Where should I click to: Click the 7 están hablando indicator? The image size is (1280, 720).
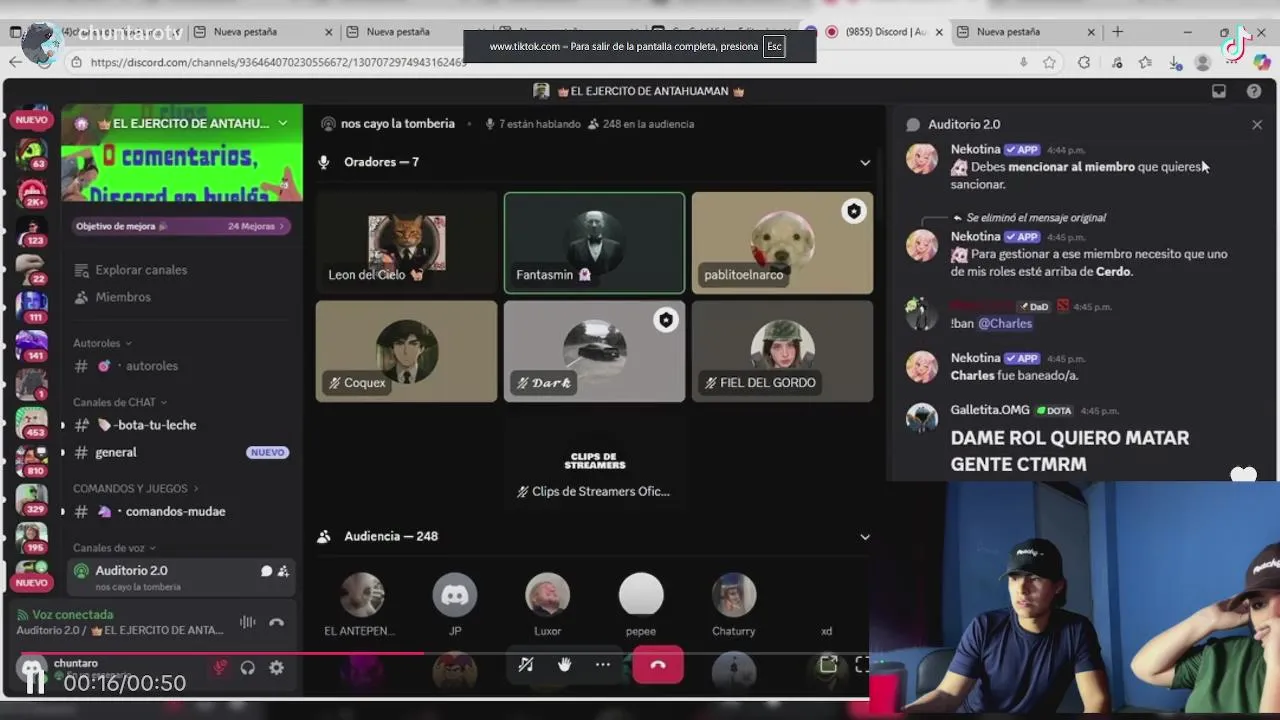coord(532,124)
